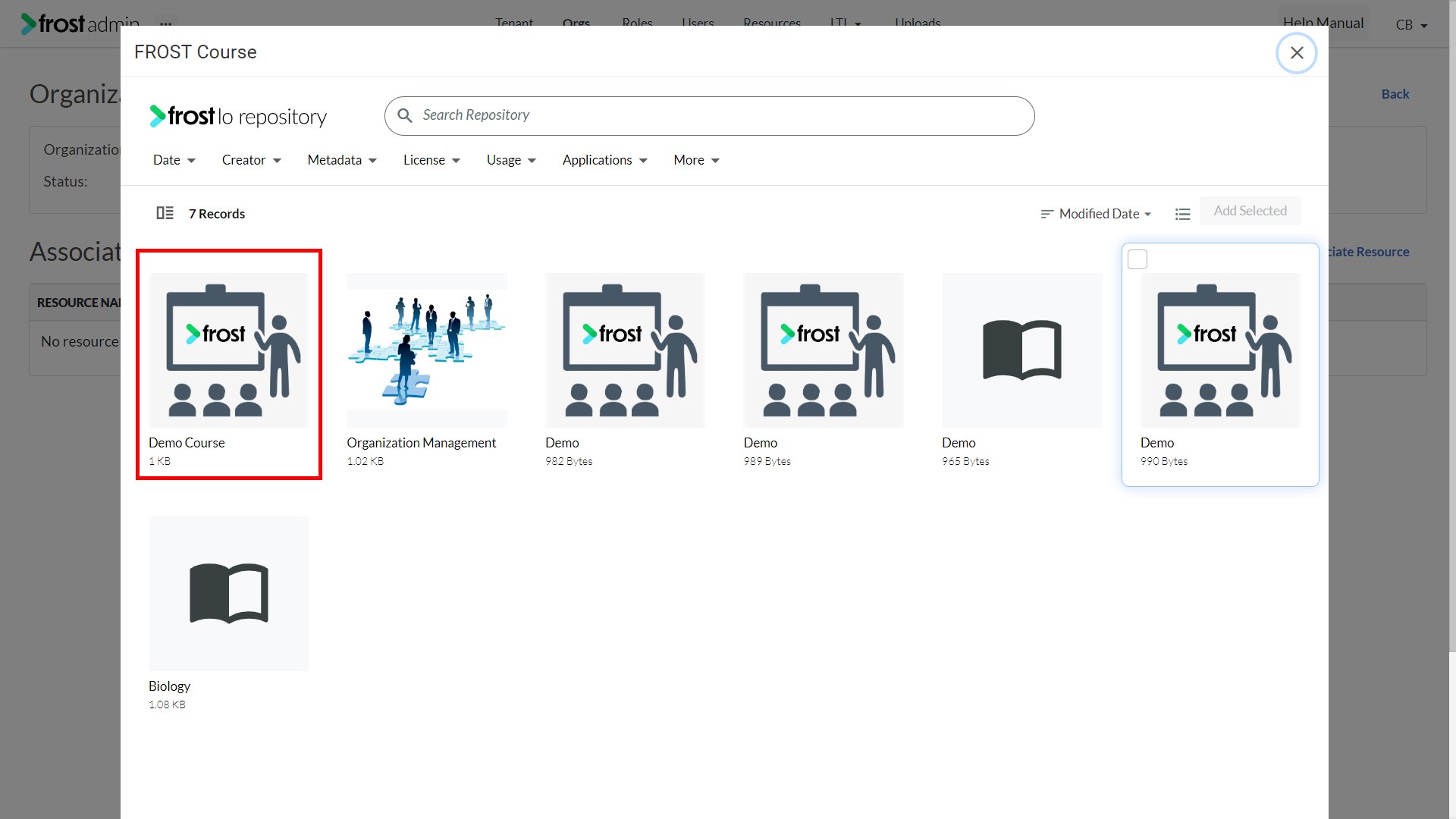Viewport: 1456px width, 819px height.
Task: Expand the Metadata filter dropdown
Action: click(x=342, y=160)
